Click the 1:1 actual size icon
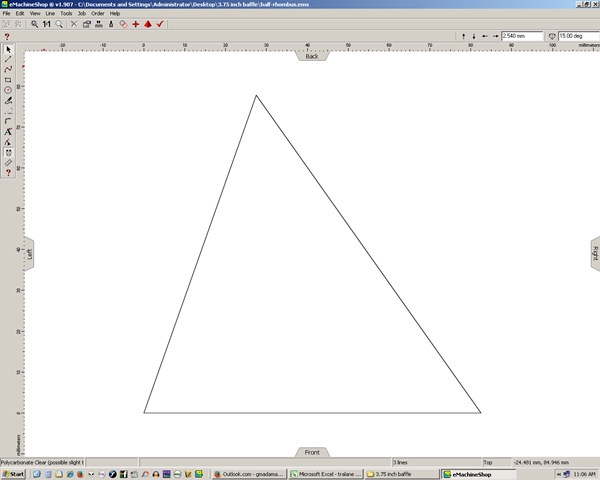The width and height of the screenshot is (600, 480). pyautogui.click(x=47, y=24)
